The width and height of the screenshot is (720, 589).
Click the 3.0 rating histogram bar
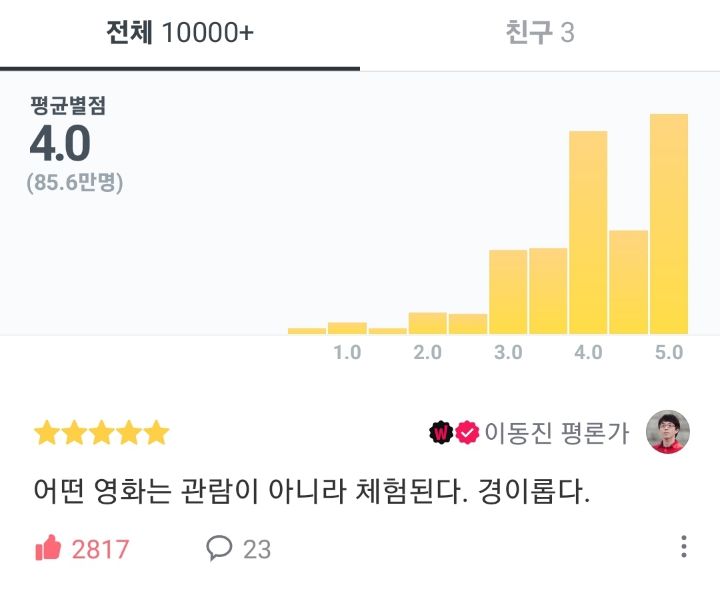pos(508,292)
